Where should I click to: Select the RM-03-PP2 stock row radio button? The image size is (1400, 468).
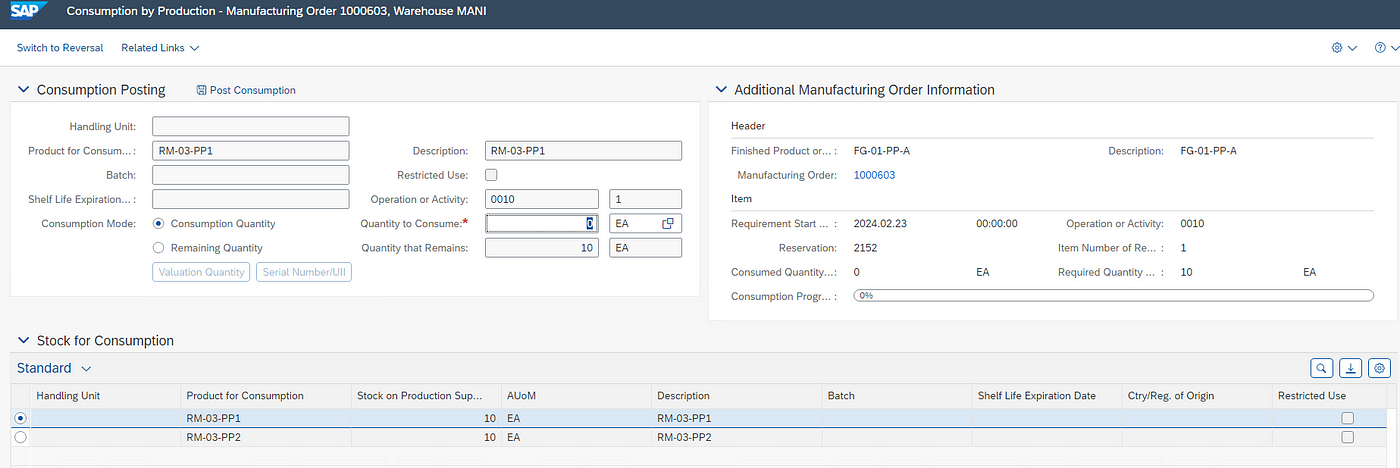coord(21,437)
